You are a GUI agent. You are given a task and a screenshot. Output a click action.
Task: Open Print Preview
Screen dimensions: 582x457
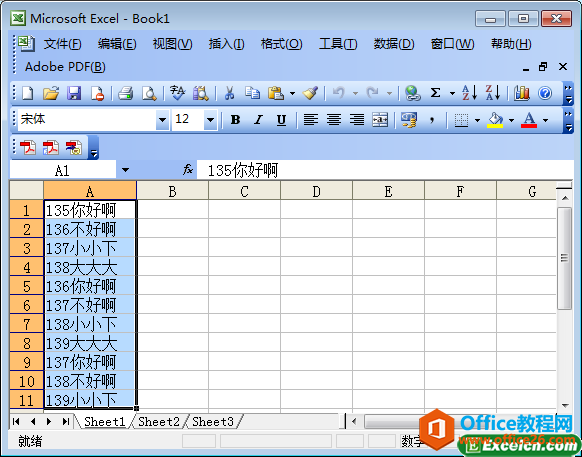pyautogui.click(x=149, y=93)
